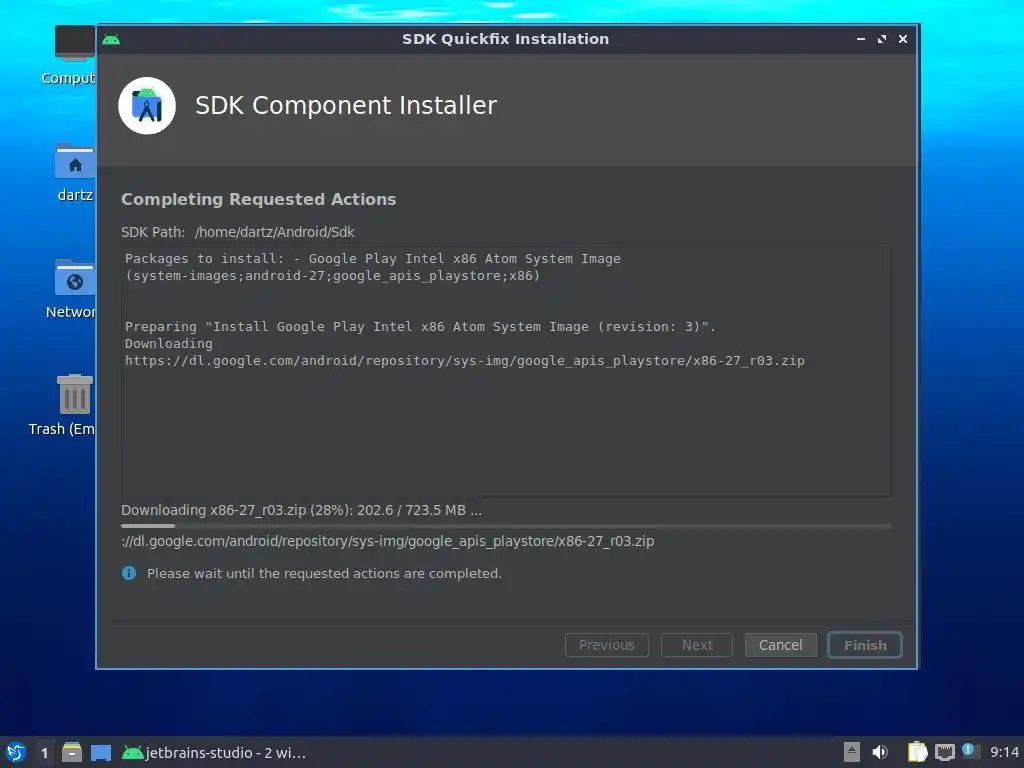1024x768 pixels.
Task: Open the taskbar start menu icon
Action: click(16, 752)
